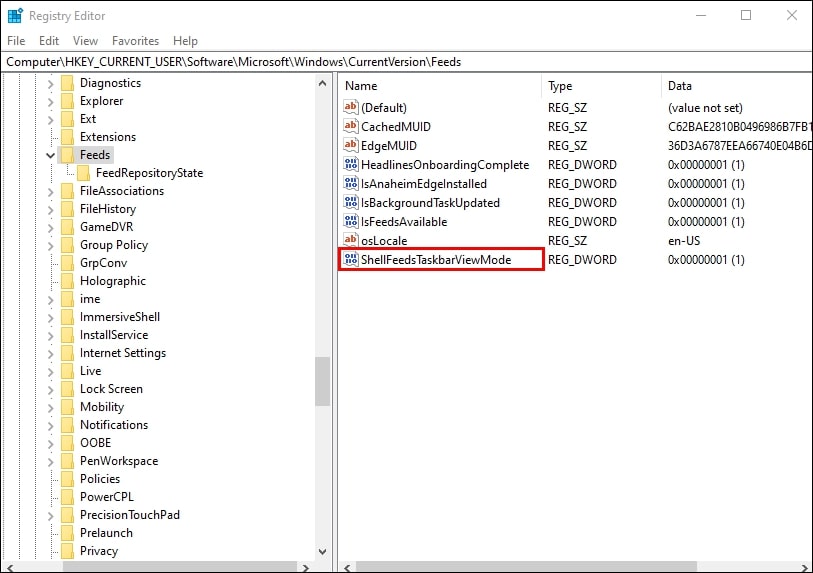Screen dimensions: 813x573
Task: Collapse the Feeds registry key
Action: pyautogui.click(x=50, y=155)
